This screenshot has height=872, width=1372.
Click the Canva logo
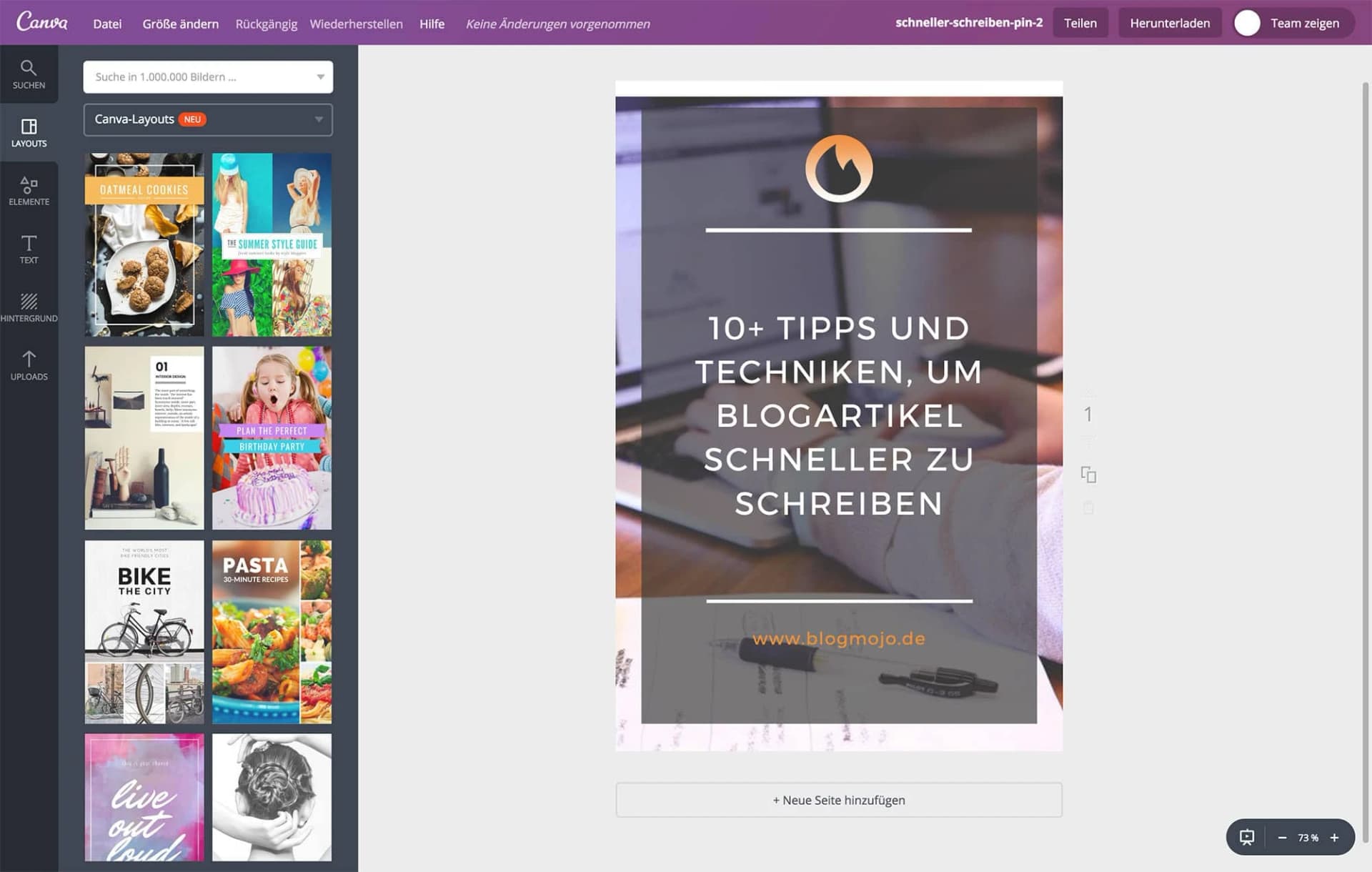click(43, 22)
